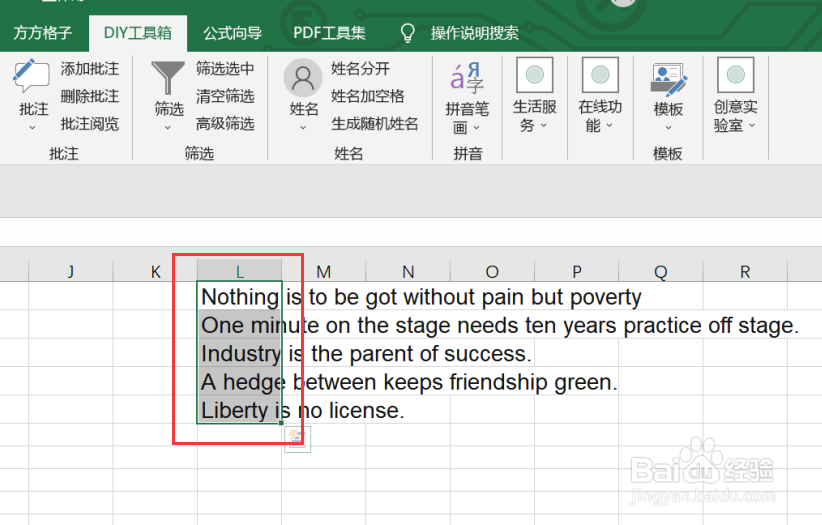Click 高级筛选 button

click(225, 124)
